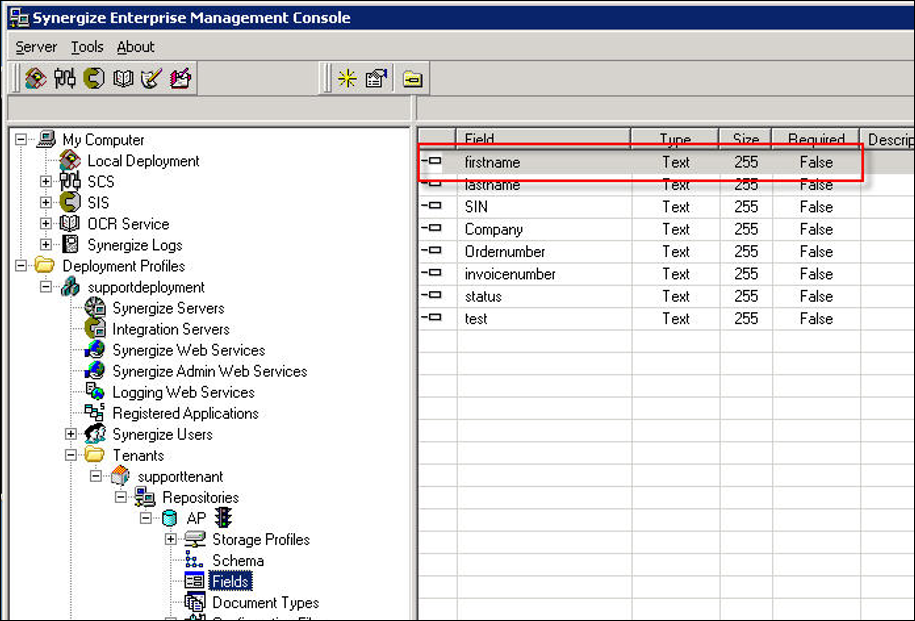Viewport: 915px width, 621px height.
Task: Collapse the AP repository node
Action: click(146, 518)
